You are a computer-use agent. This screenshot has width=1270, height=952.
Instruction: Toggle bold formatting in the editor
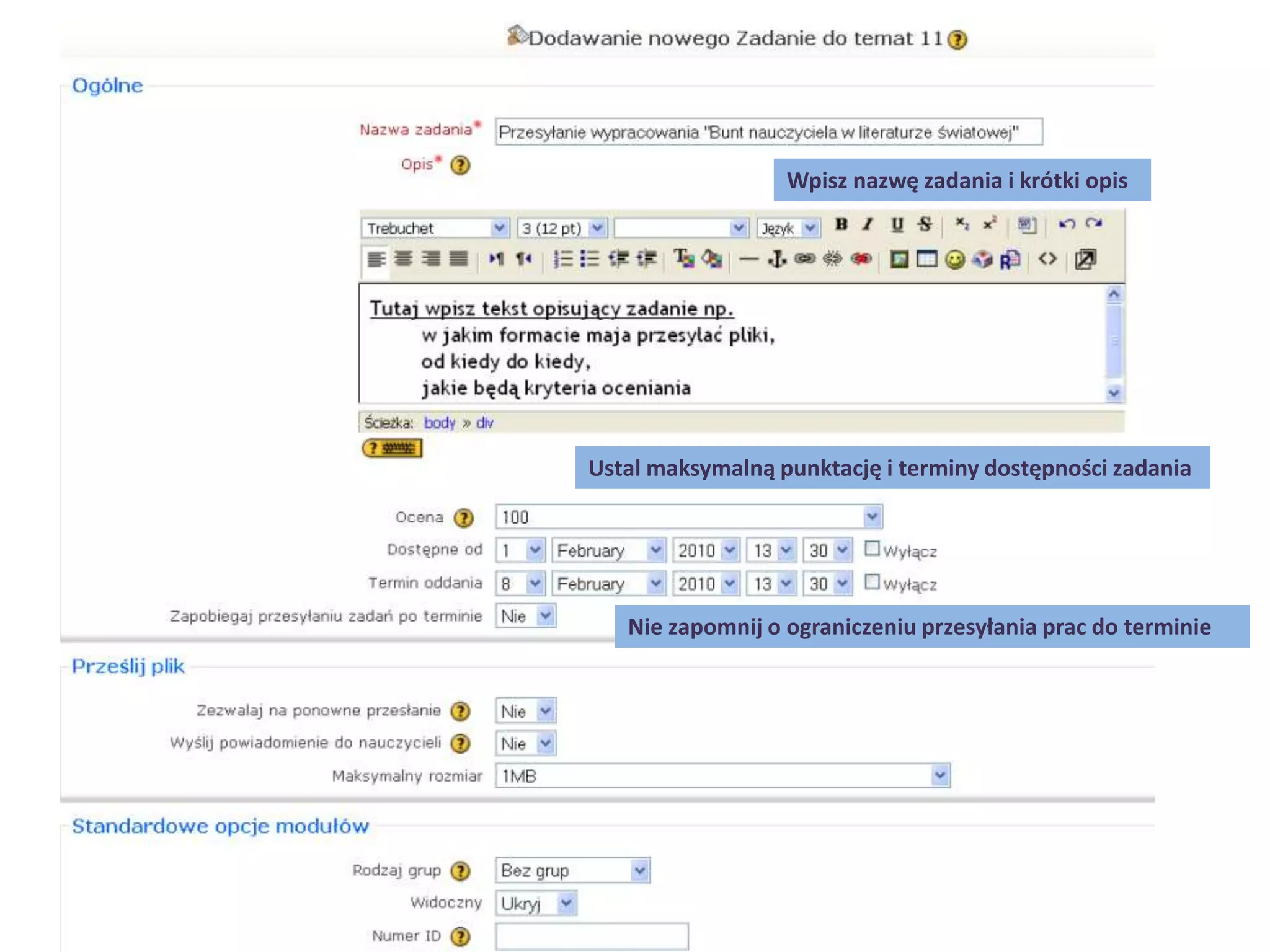841,224
